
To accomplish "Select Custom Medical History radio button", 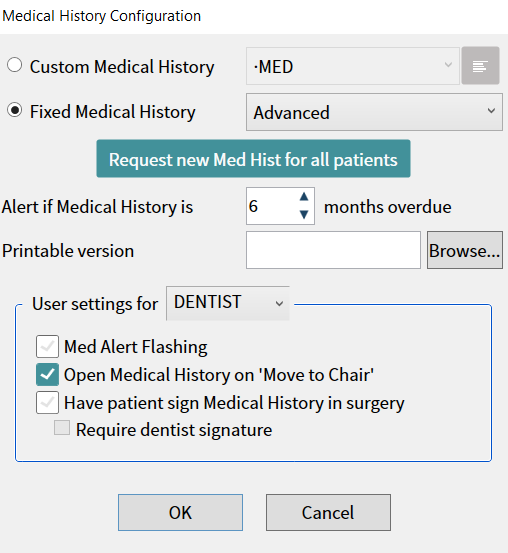I will pos(15,65).
